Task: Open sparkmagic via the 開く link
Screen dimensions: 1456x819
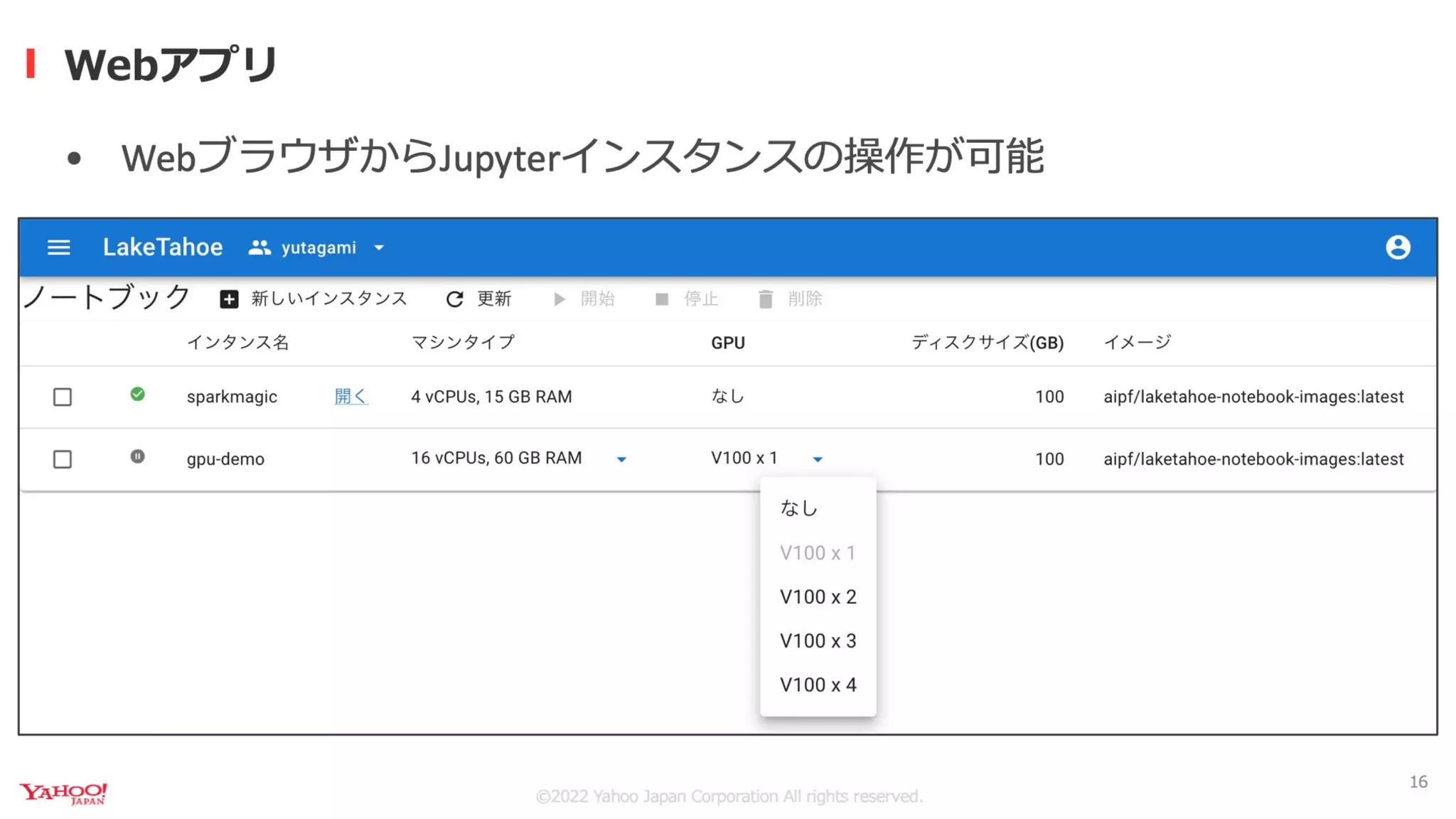Action: pos(350,396)
